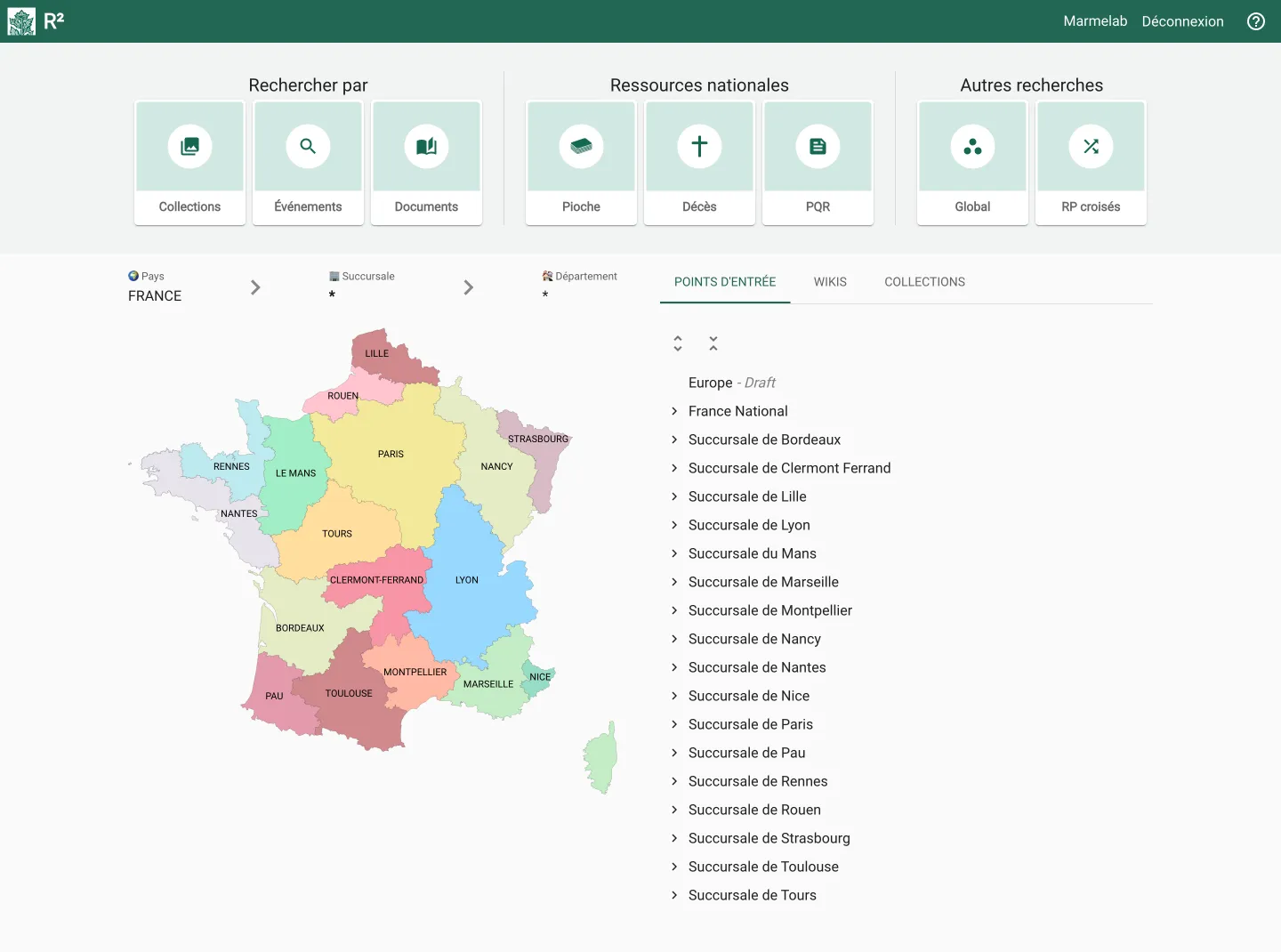Expand the Succursale de Bordeaux entry

click(x=673, y=439)
